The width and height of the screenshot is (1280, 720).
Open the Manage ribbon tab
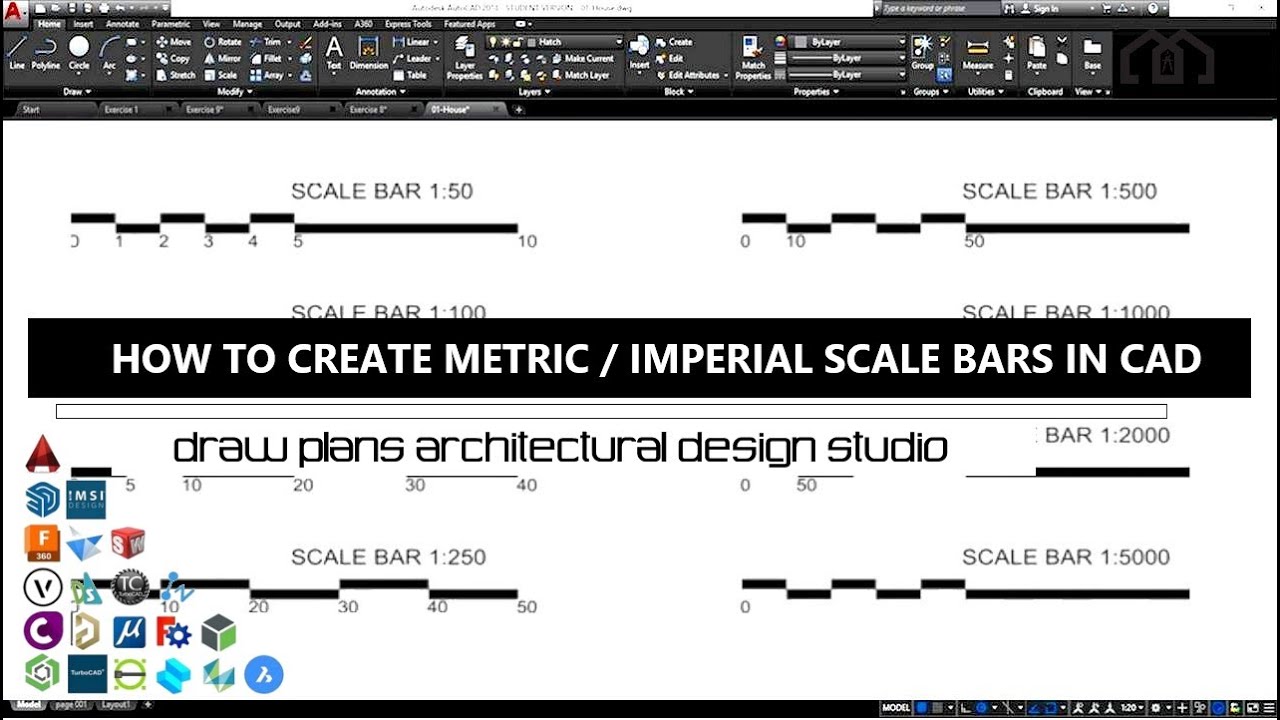pyautogui.click(x=247, y=23)
